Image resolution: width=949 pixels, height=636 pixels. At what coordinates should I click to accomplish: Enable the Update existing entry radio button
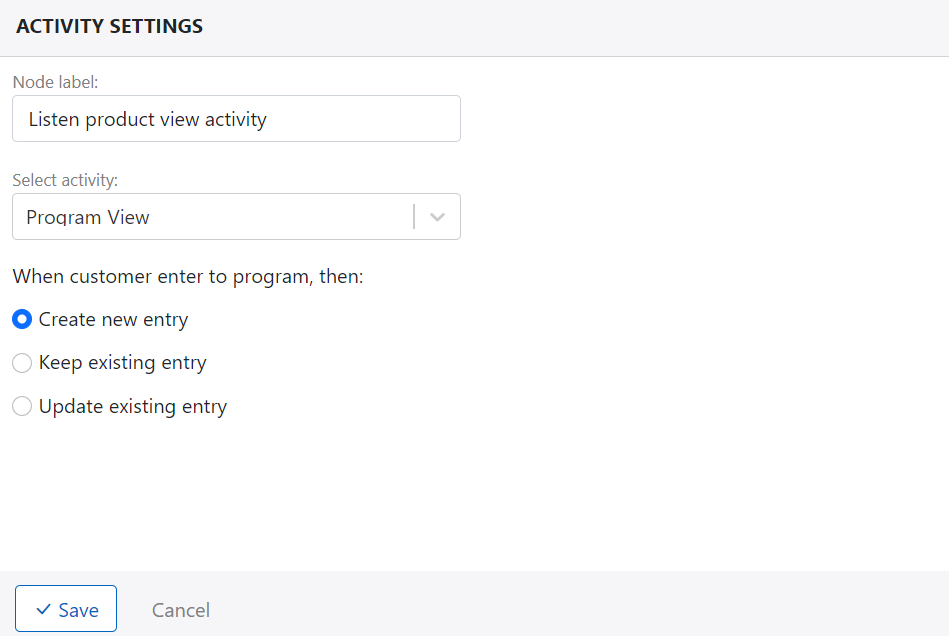(22, 407)
